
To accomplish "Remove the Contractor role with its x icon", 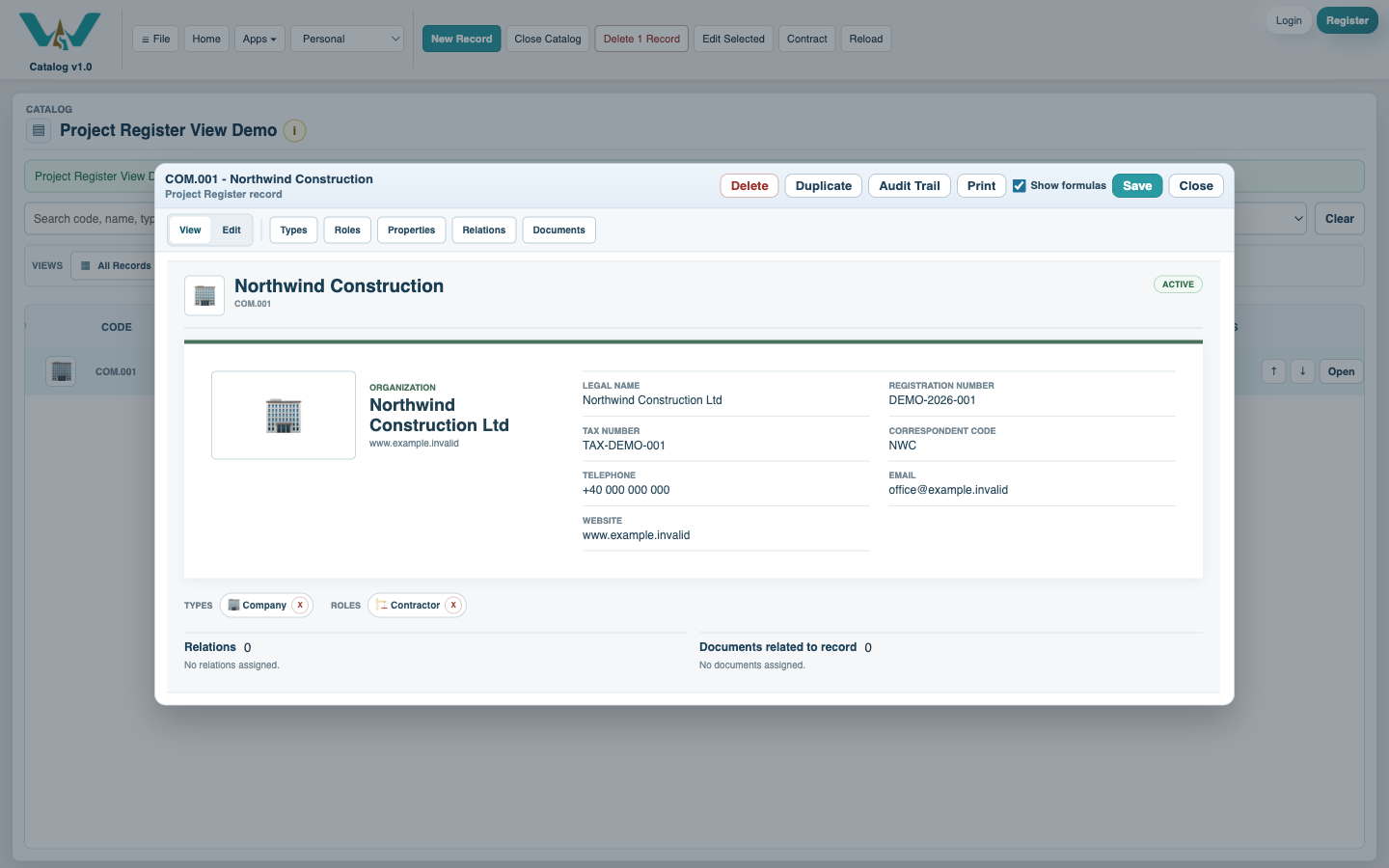I will (453, 605).
